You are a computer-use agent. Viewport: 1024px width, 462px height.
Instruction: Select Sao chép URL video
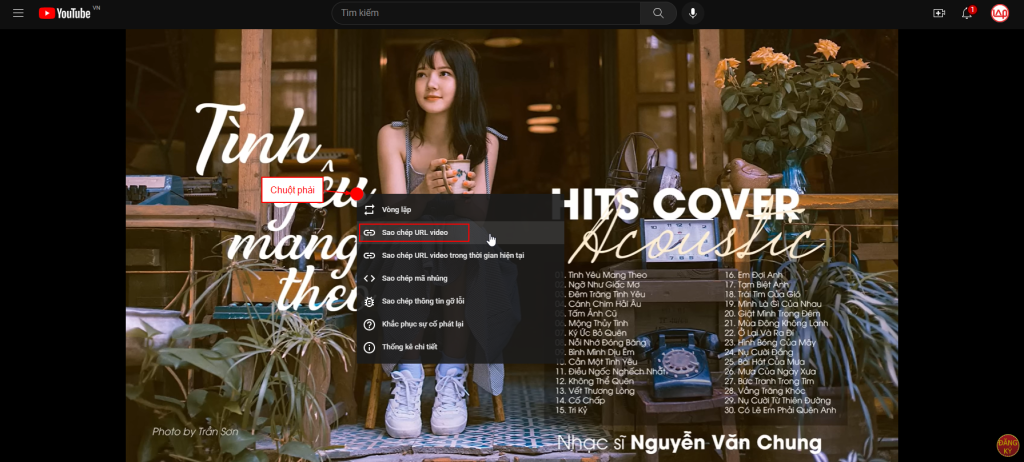(x=414, y=233)
